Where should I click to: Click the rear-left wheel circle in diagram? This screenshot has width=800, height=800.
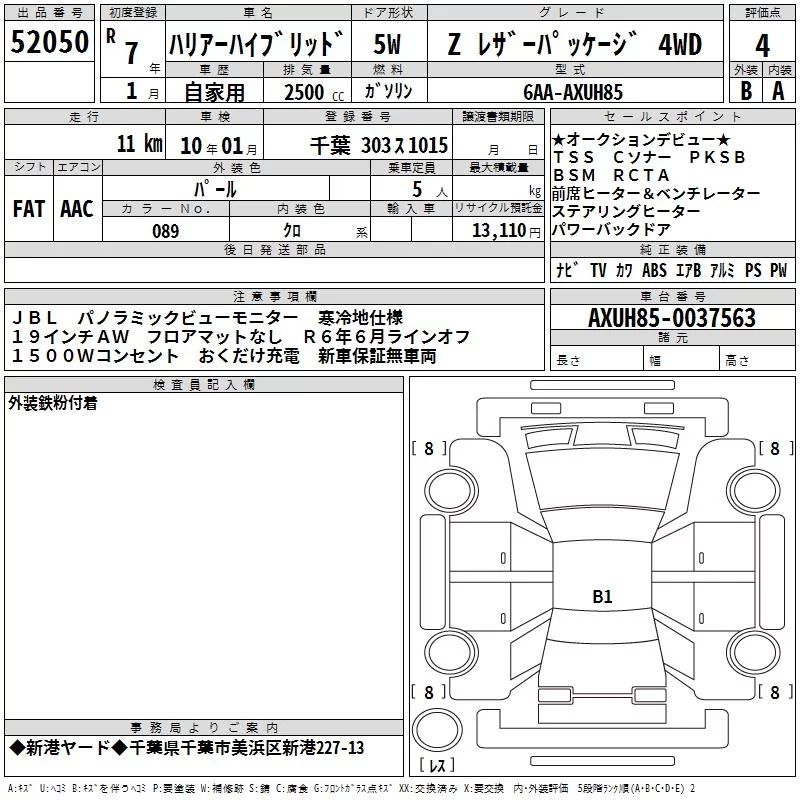451,653
